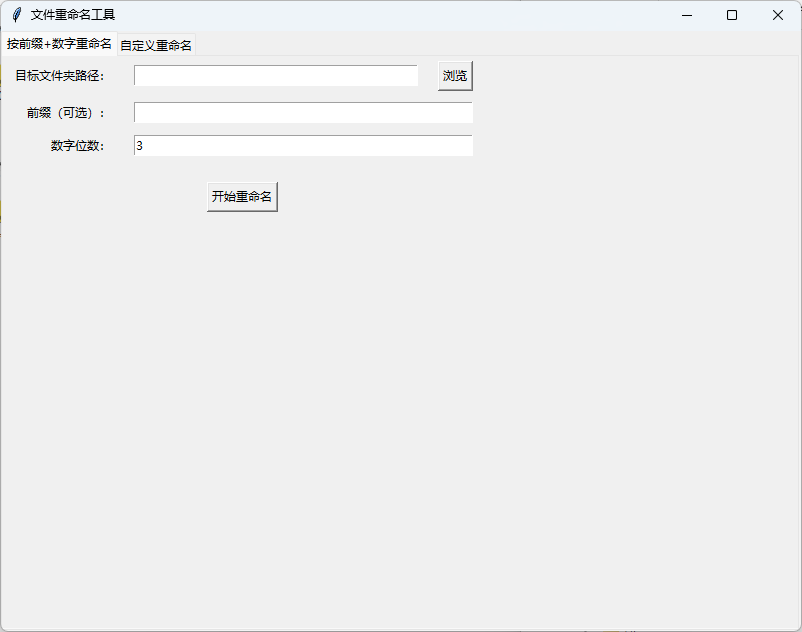802x632 pixels.
Task: Click the 浏览 button
Action: (x=455, y=76)
